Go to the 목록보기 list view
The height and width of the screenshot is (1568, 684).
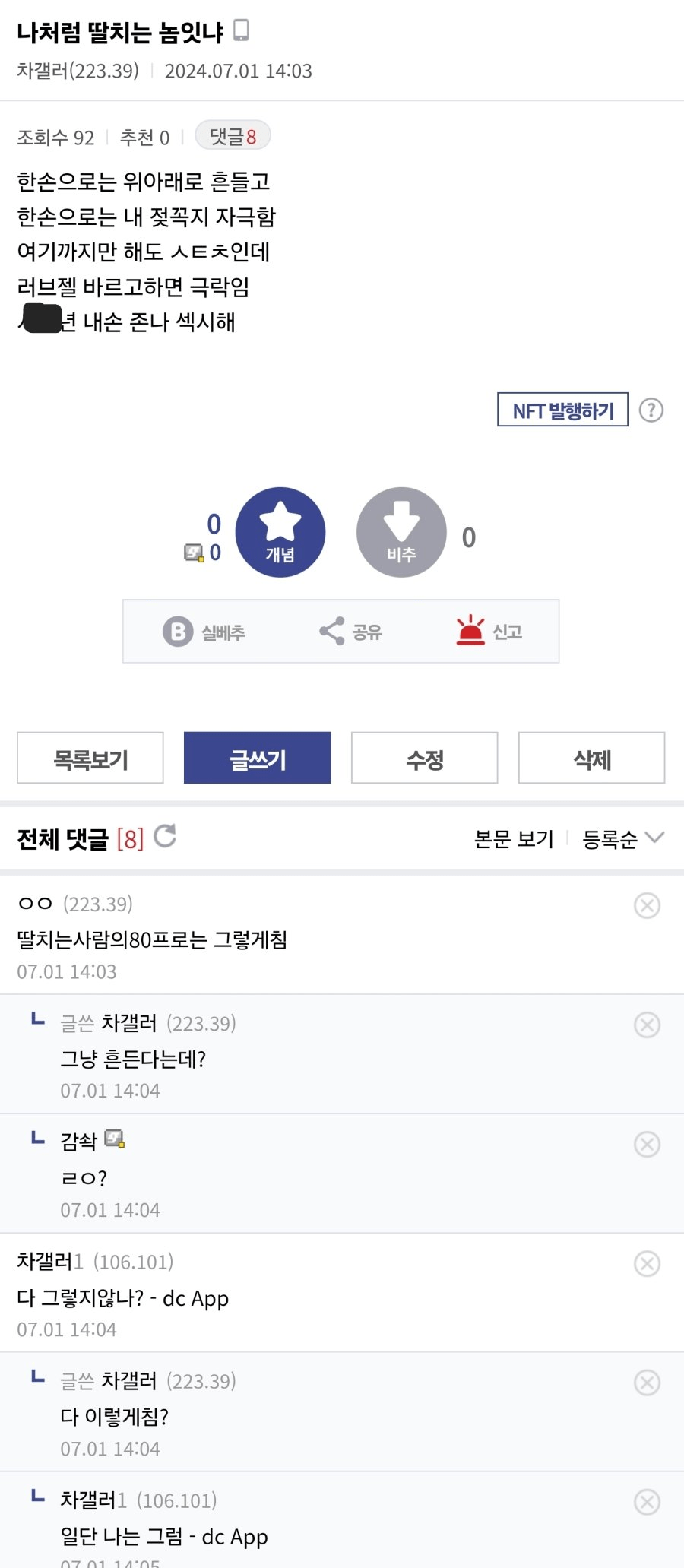tap(90, 758)
